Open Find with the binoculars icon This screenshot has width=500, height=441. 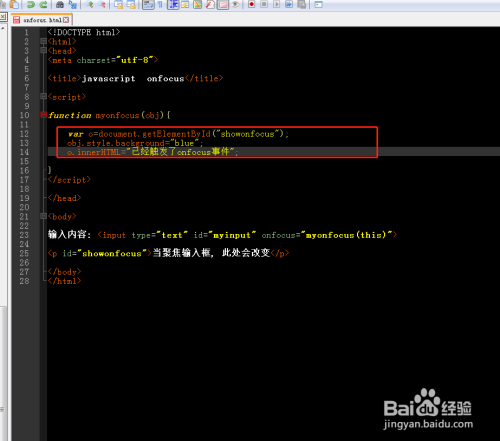pos(60,4)
